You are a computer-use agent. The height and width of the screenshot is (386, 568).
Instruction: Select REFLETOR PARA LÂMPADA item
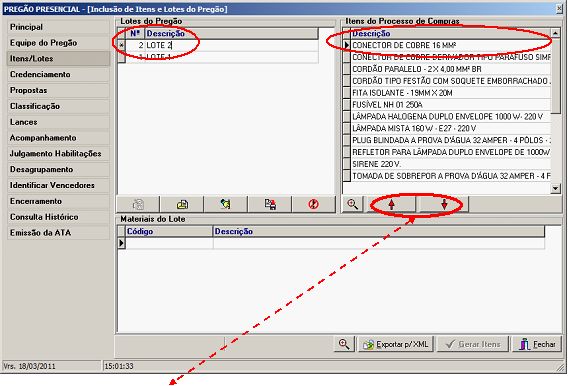point(451,152)
